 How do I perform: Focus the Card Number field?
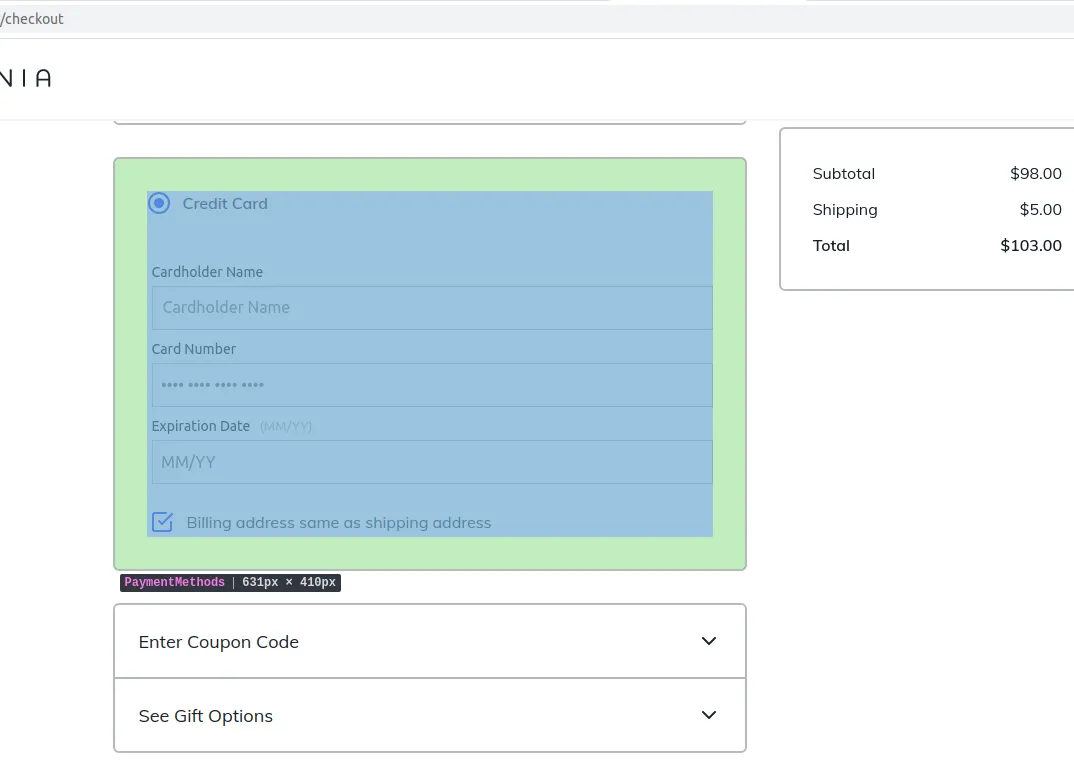(x=431, y=385)
